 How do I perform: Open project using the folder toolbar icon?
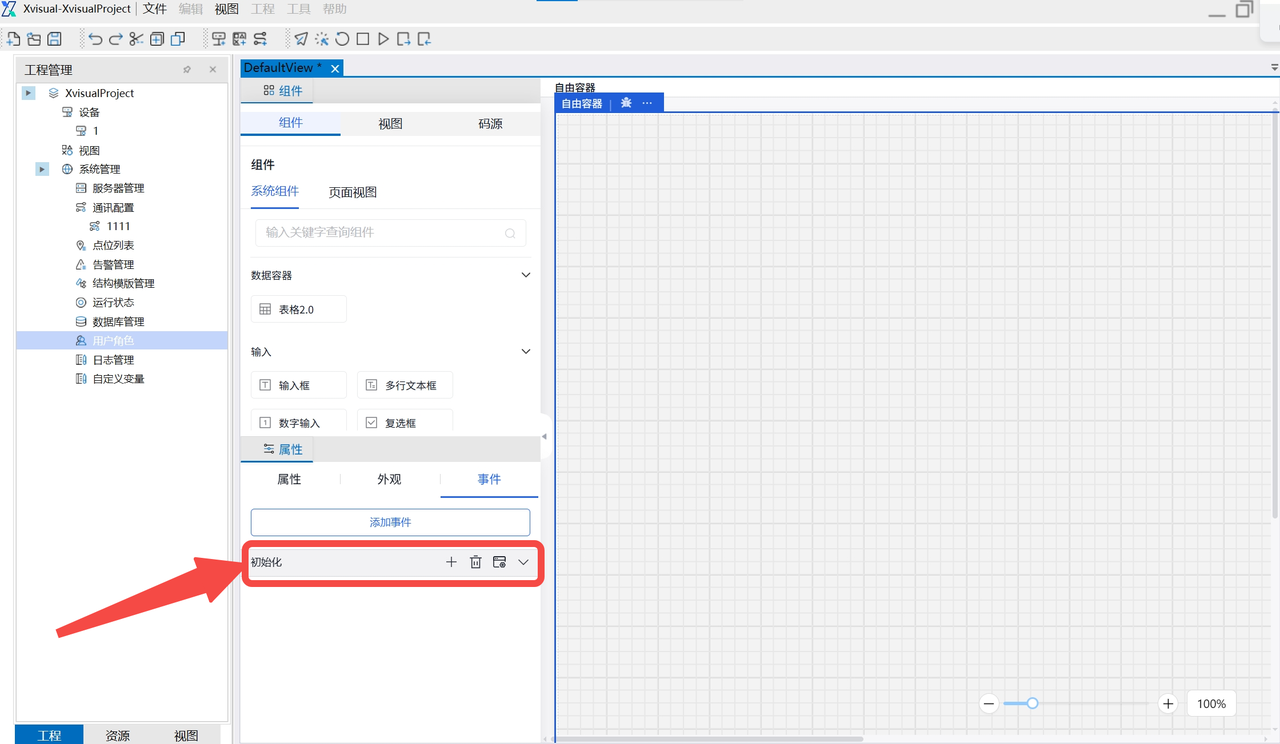pyautogui.click(x=34, y=39)
